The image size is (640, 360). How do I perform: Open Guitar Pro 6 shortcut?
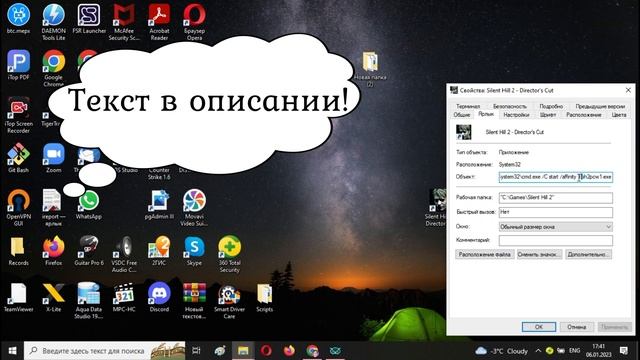tap(89, 251)
